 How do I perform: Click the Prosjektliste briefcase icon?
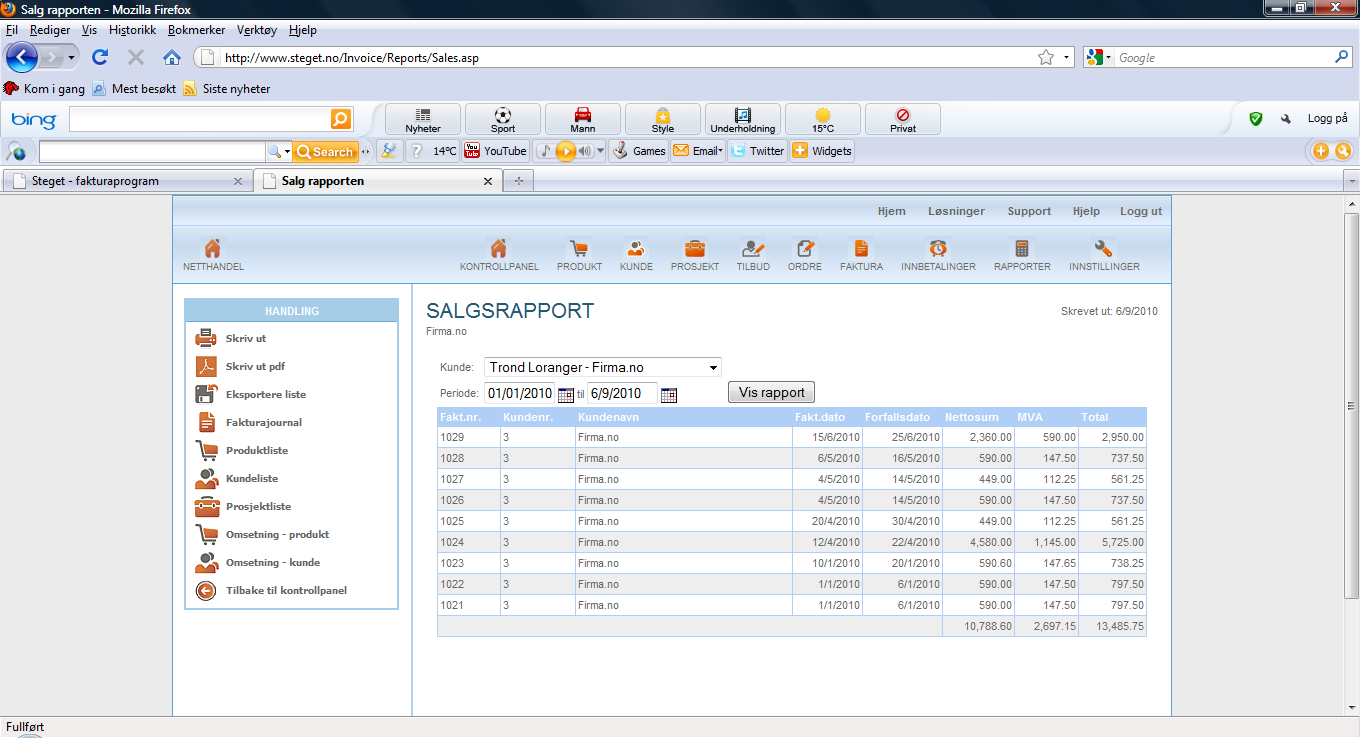pyautogui.click(x=206, y=506)
